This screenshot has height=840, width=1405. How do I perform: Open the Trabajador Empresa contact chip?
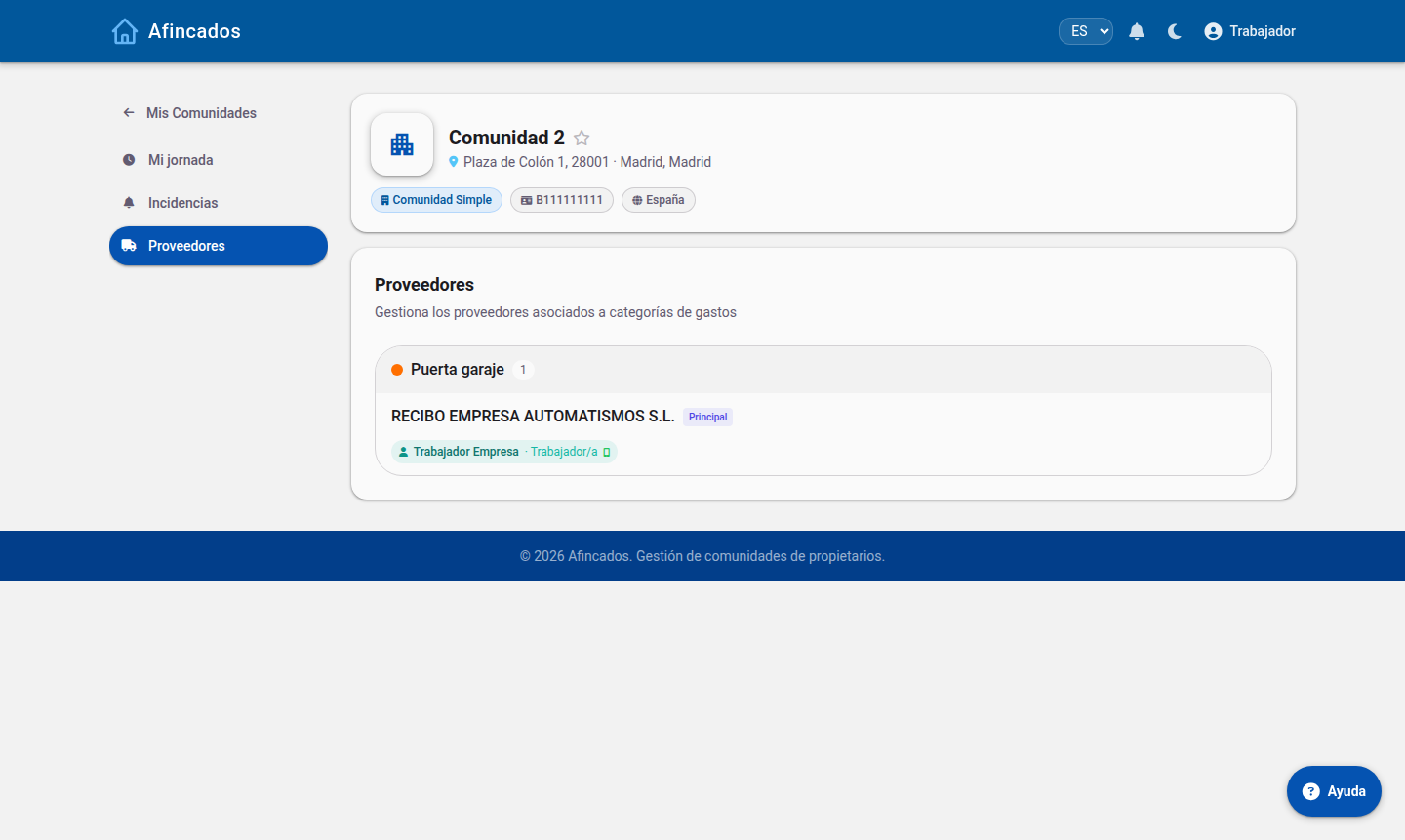tap(504, 452)
